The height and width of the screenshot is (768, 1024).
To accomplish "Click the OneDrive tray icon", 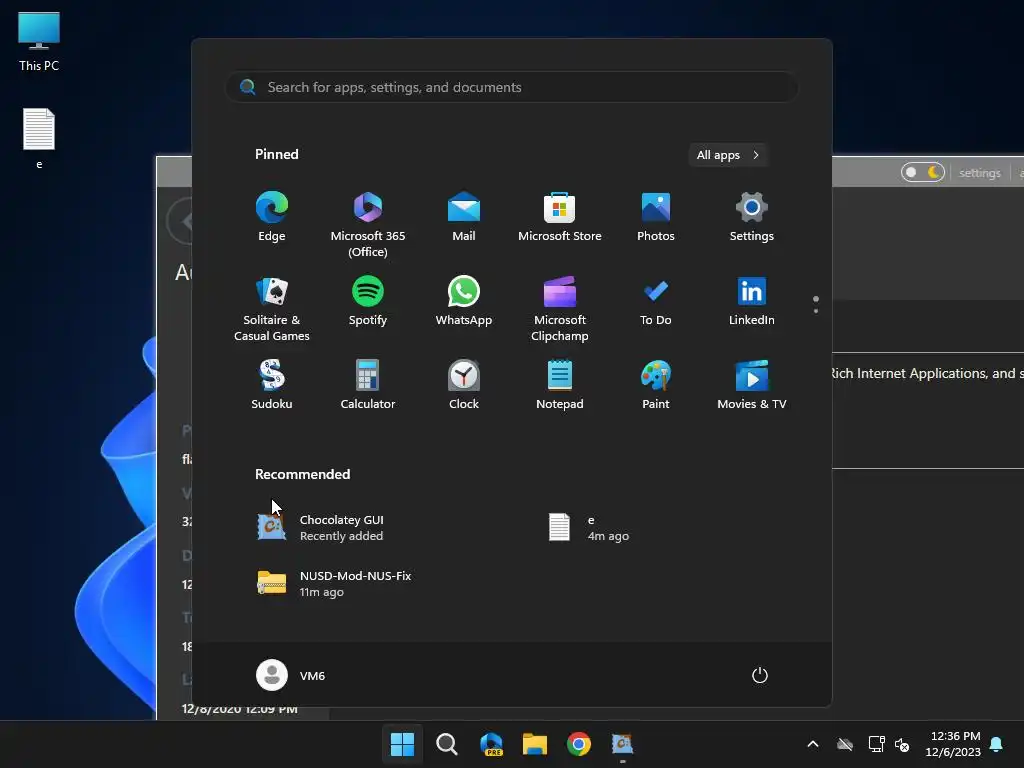I will (x=845, y=744).
